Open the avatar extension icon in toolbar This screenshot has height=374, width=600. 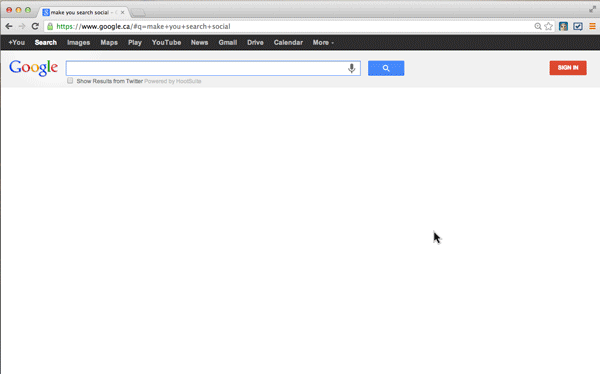coord(563,26)
